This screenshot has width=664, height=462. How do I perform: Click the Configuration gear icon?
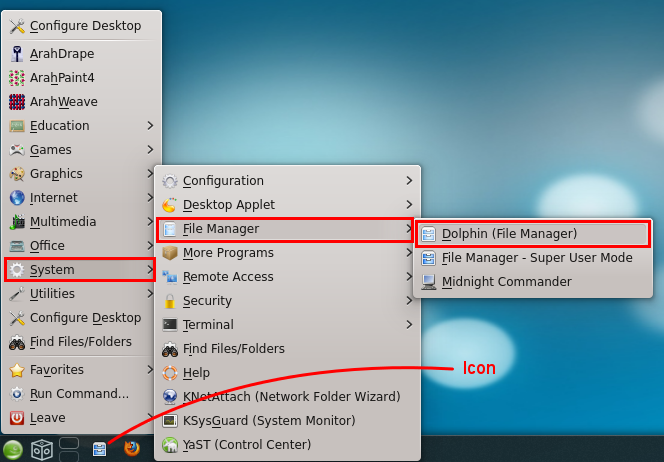point(170,181)
